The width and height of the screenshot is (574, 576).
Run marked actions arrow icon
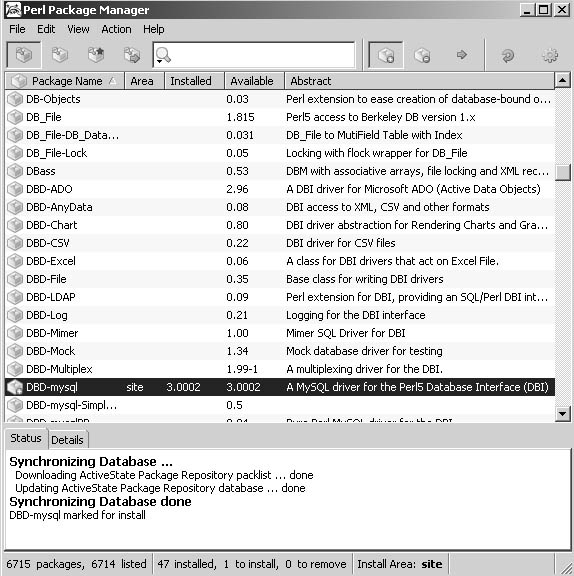pyautogui.click(x=462, y=55)
